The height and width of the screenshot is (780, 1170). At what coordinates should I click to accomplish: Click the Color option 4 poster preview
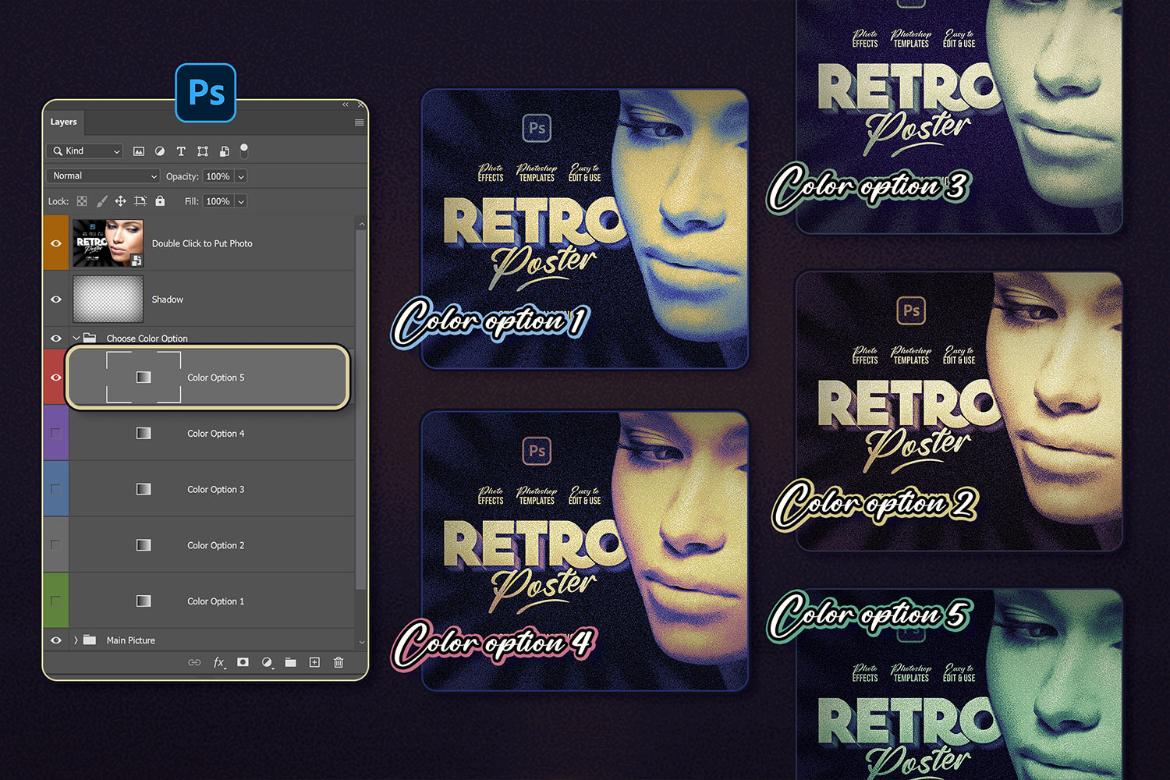click(x=585, y=551)
